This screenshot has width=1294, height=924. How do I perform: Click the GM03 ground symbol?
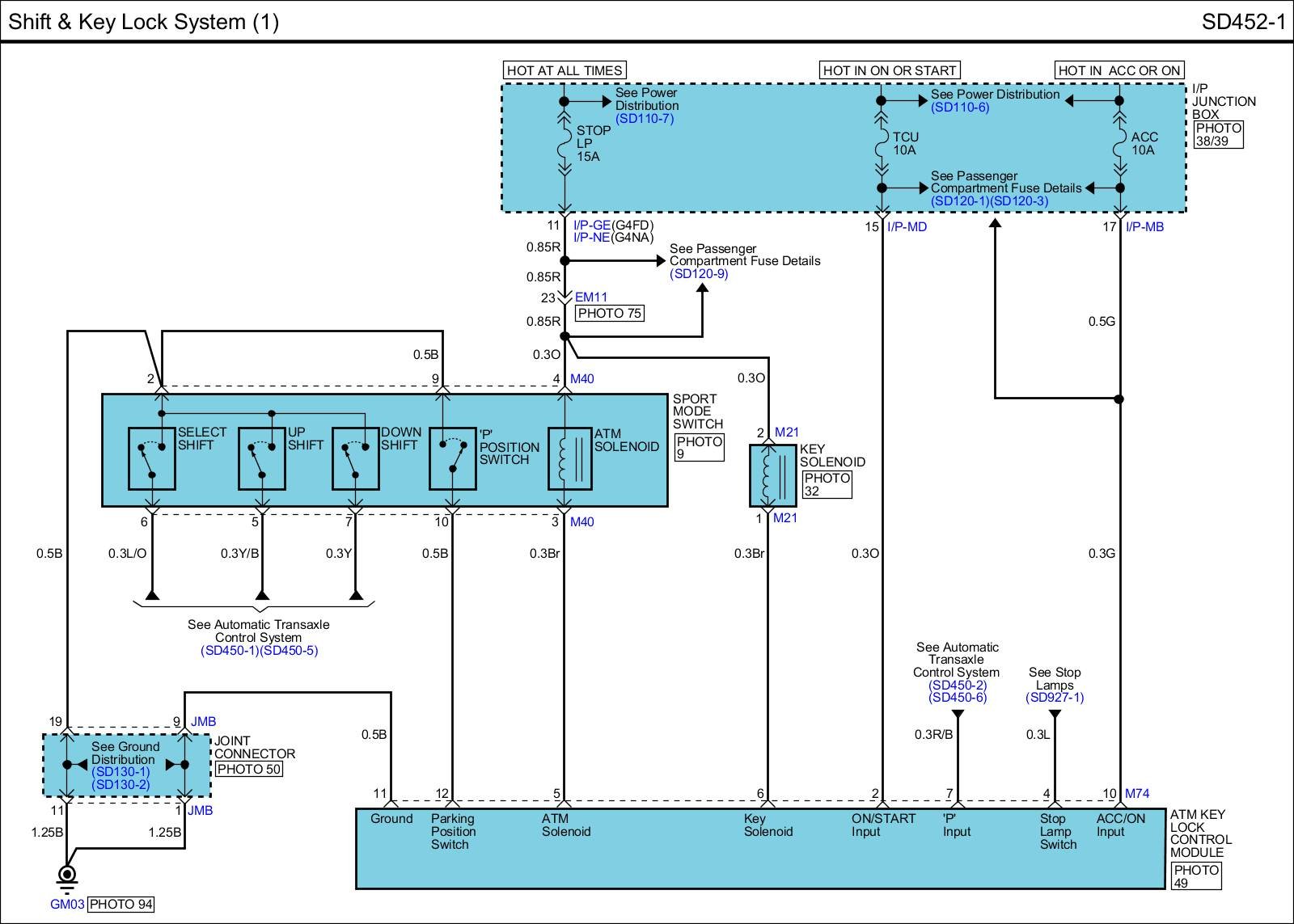click(x=67, y=875)
